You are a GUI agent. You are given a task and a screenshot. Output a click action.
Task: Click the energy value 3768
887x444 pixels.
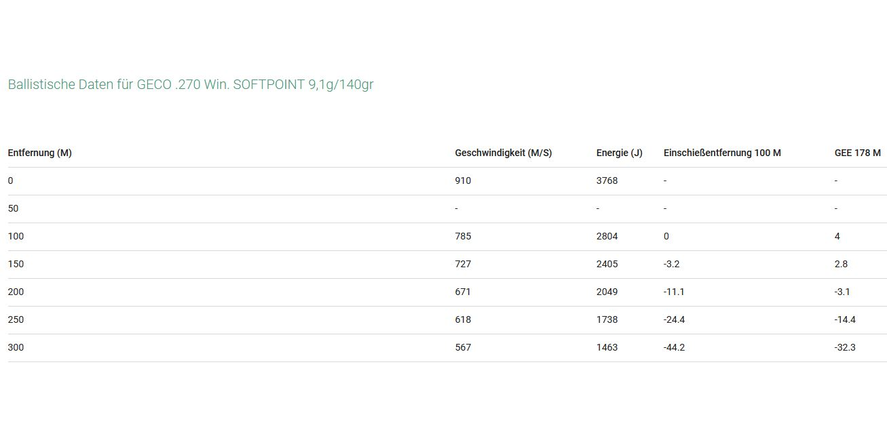pos(607,181)
